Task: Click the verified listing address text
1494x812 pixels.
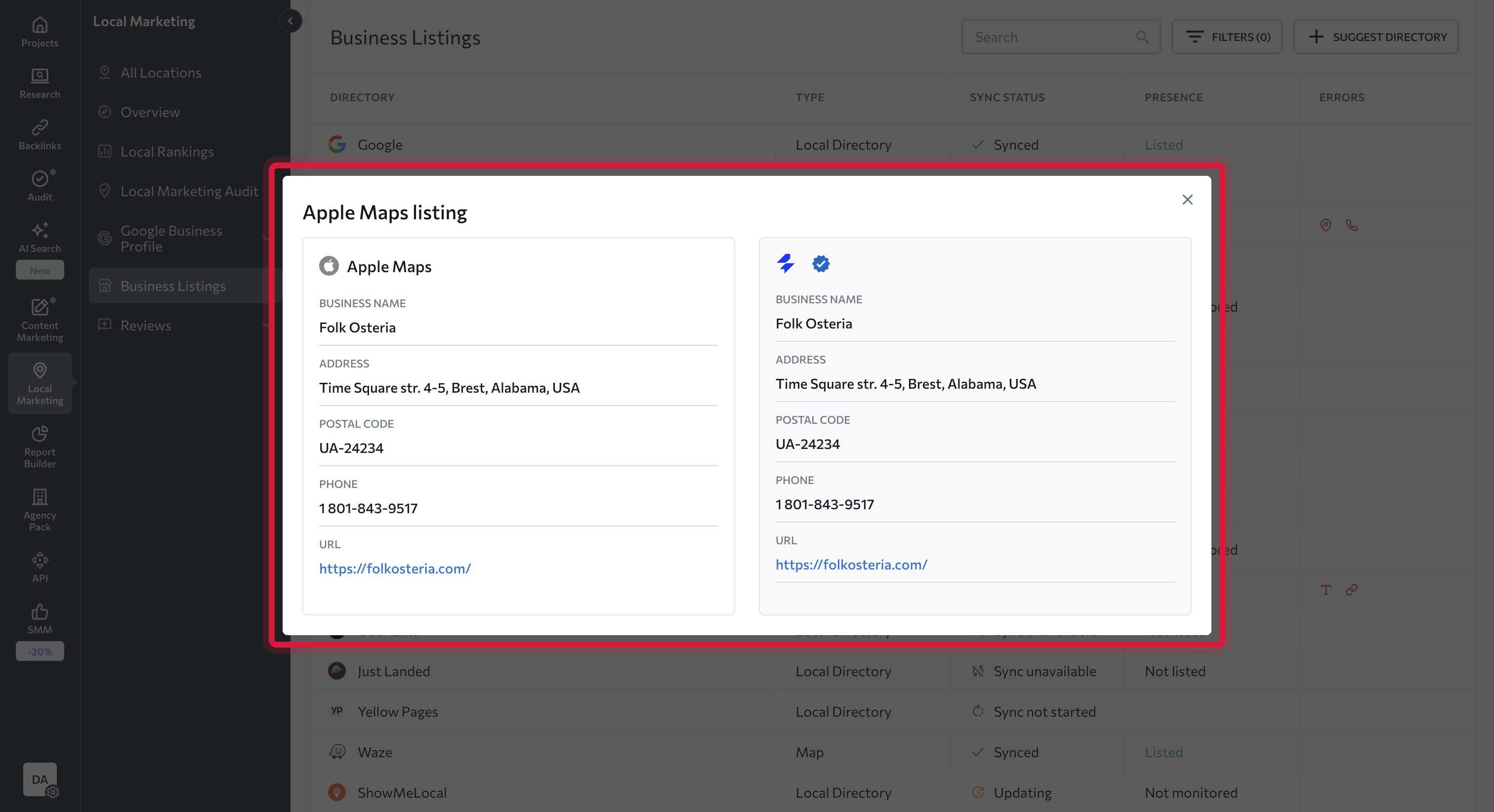Action: [905, 383]
